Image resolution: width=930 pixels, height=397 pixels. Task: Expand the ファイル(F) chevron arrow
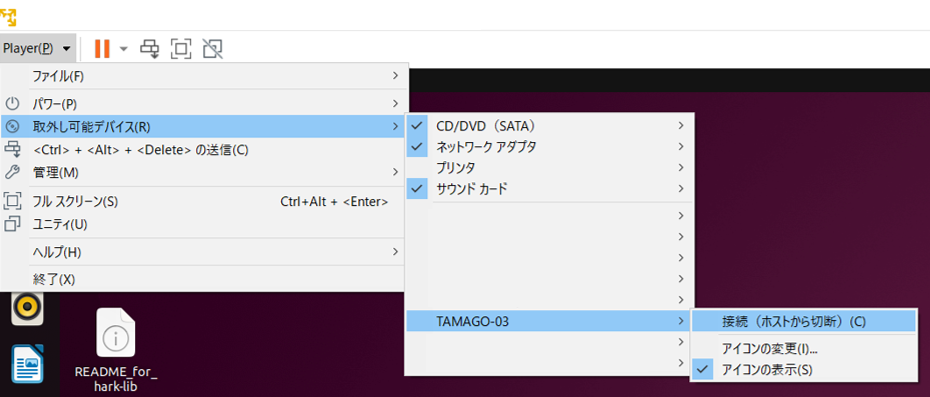tap(396, 76)
